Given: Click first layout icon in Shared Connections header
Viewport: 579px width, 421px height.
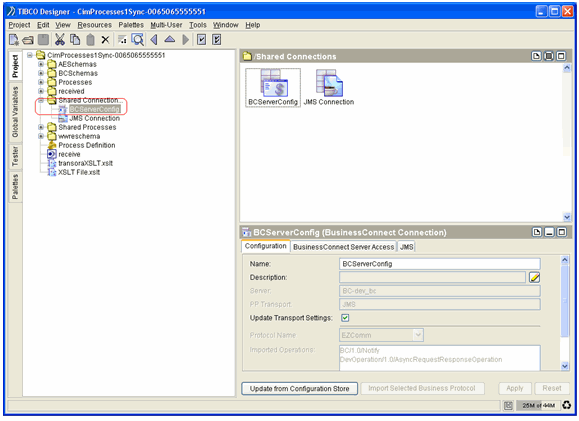Looking at the screenshot, I should tap(536, 56).
